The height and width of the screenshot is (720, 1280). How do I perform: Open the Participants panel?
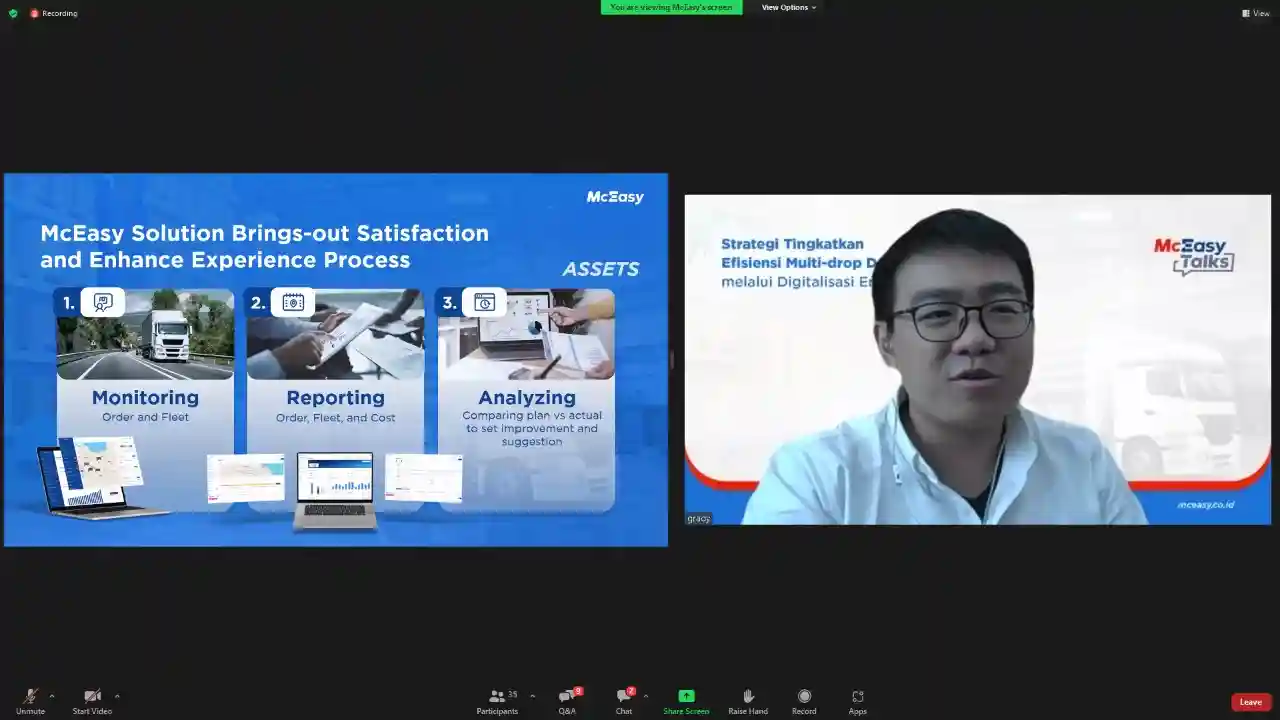[497, 701]
